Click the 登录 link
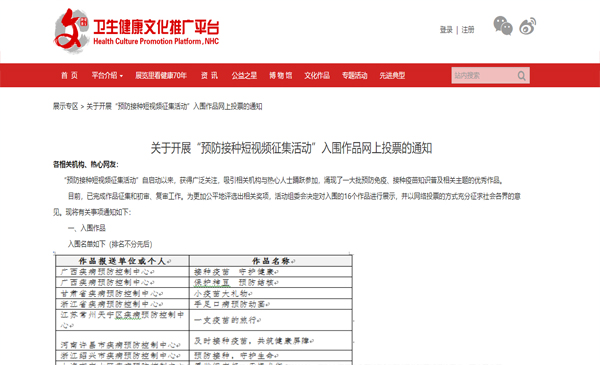 (x=446, y=30)
